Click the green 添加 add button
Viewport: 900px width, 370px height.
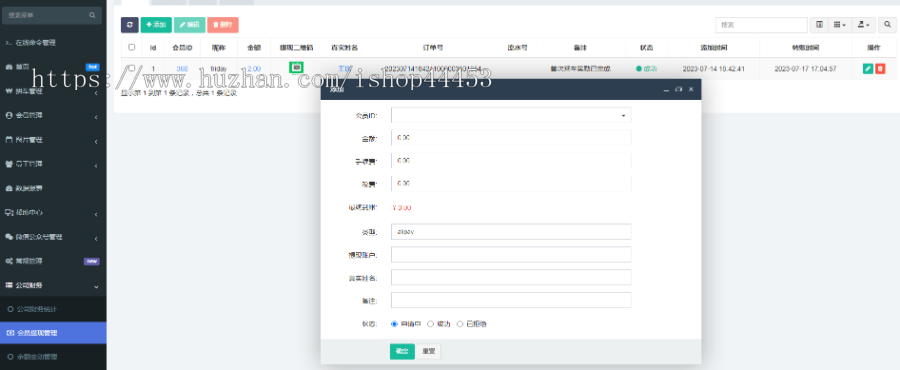(x=156, y=25)
